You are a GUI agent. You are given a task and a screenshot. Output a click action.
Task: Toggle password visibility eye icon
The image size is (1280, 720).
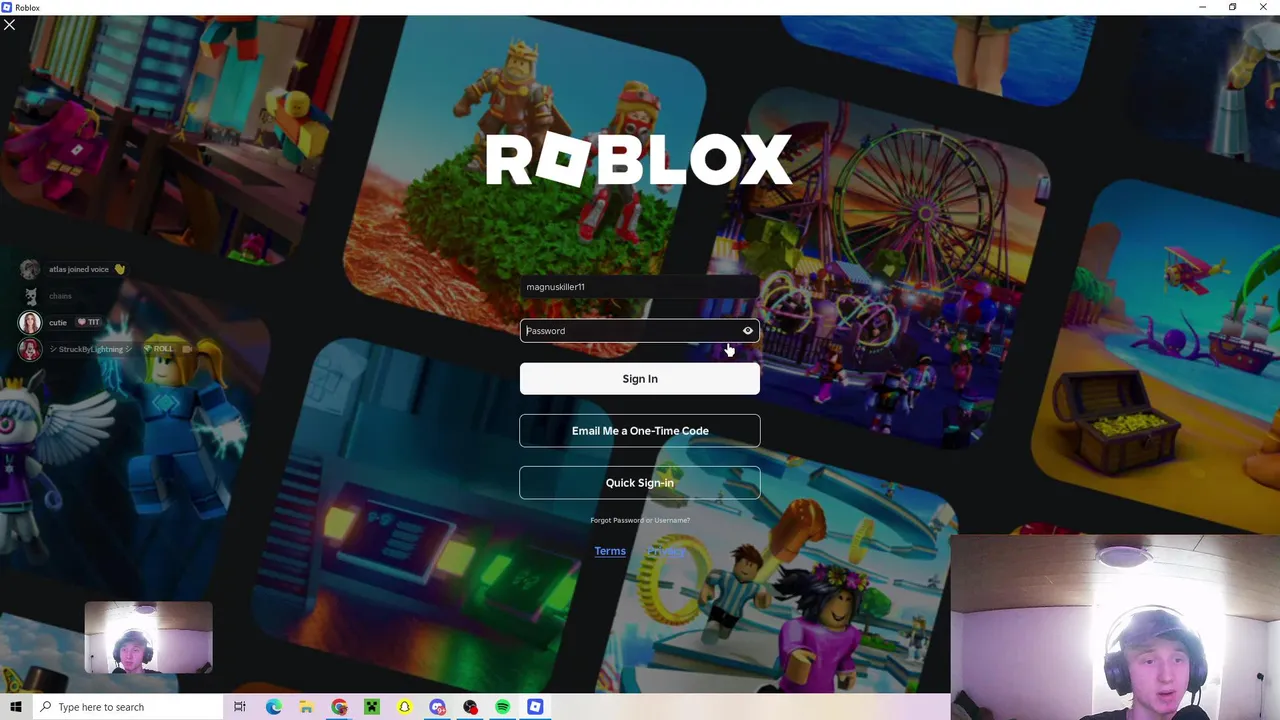(747, 331)
